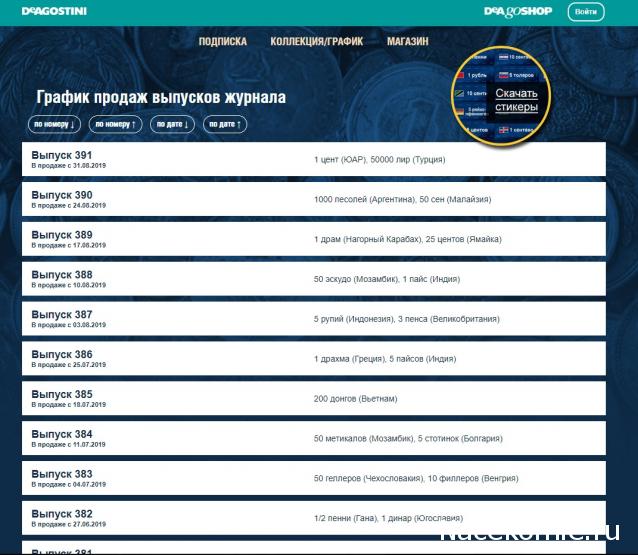The width and height of the screenshot is (638, 555).
Task: Click sale date 'В продаже с 18.07.2019'
Action: pos(69,405)
